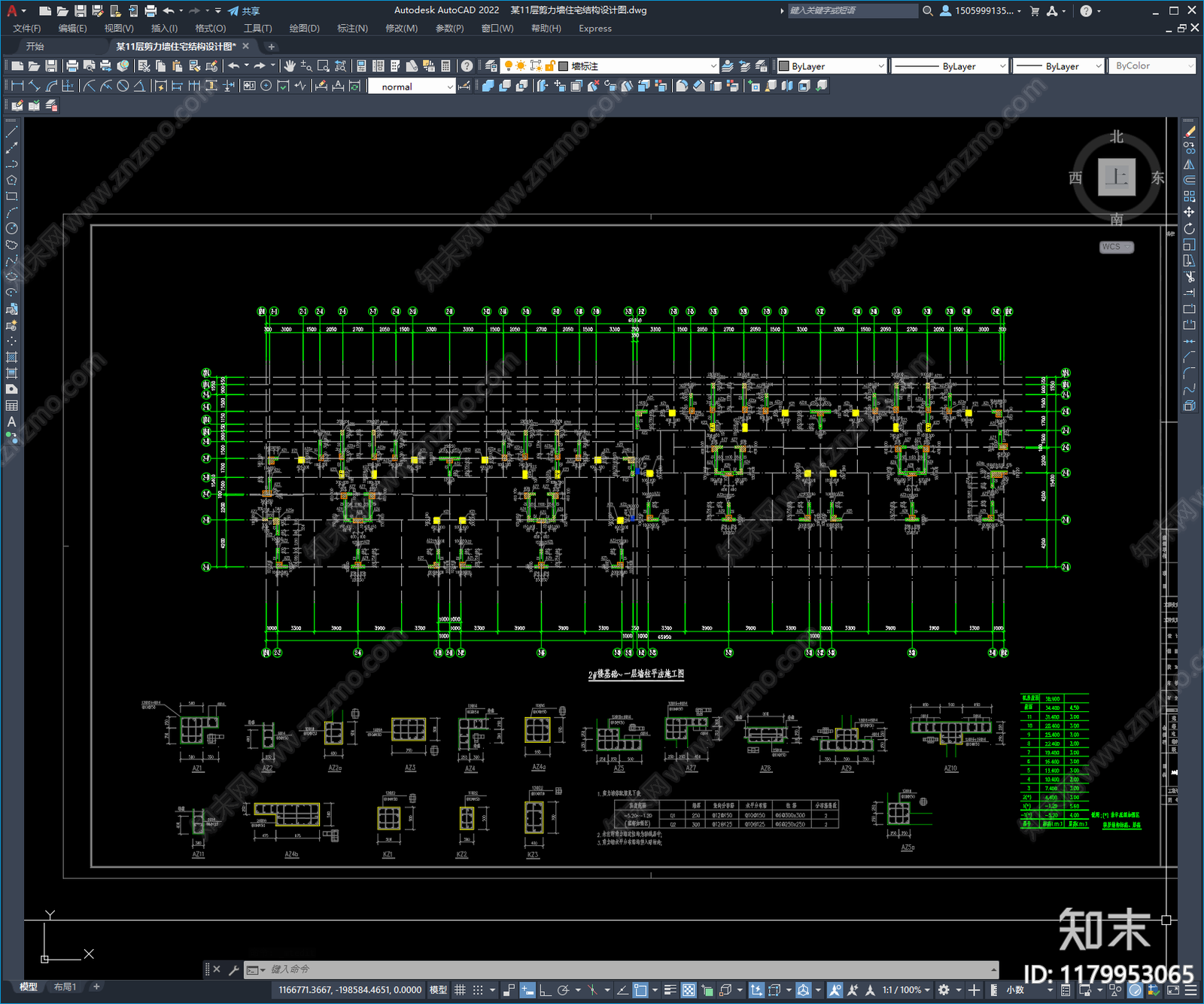Select the Erase tool in right toolbar

coord(1189,132)
